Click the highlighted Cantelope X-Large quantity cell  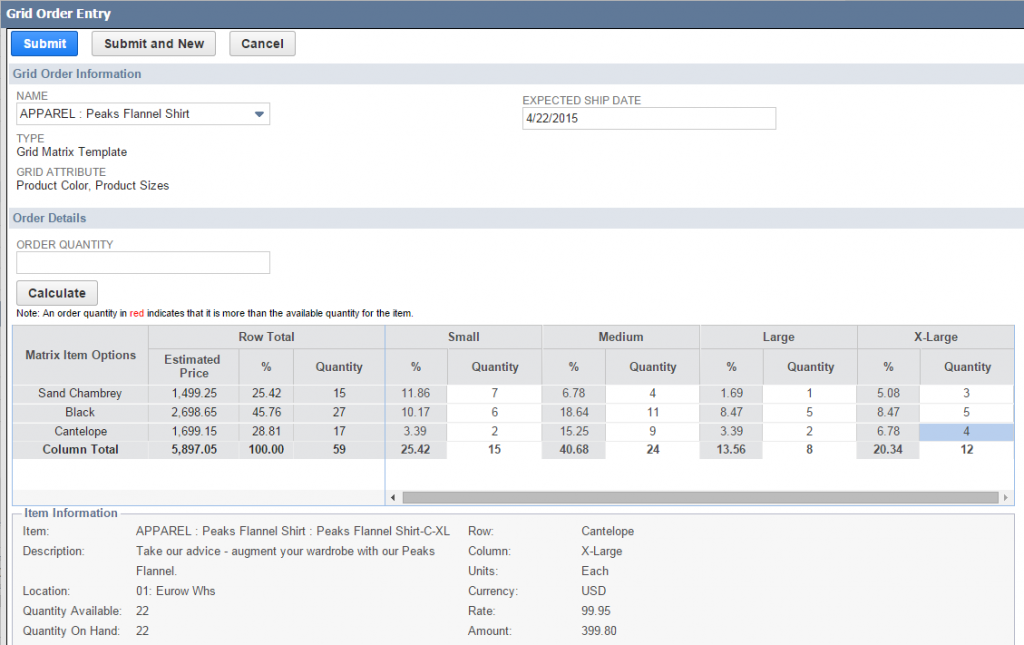[x=966, y=431]
